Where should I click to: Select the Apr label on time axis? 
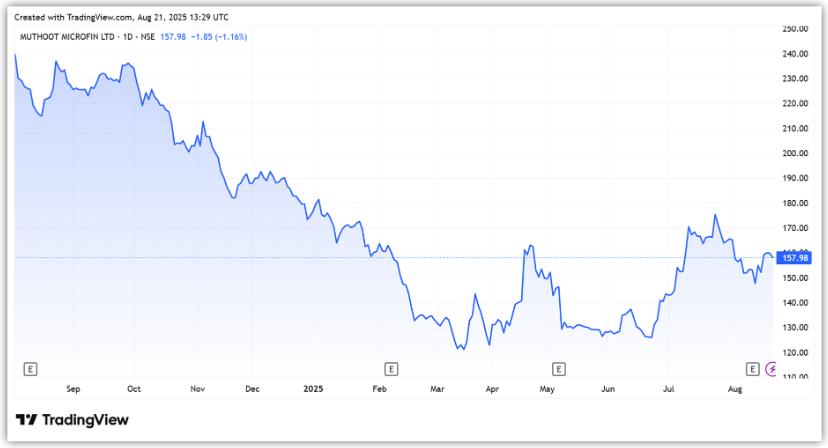click(x=491, y=387)
